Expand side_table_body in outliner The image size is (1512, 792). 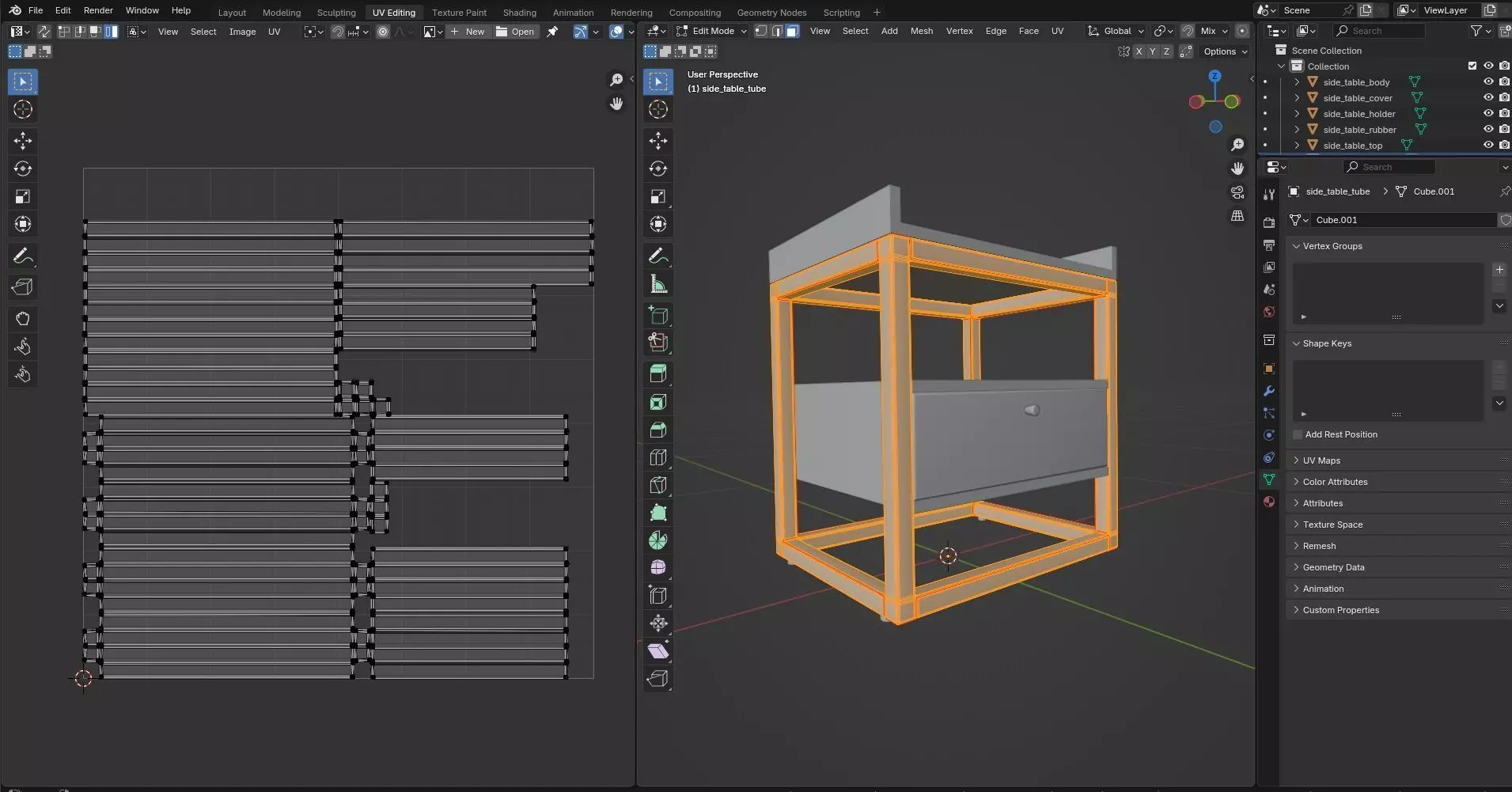tap(1297, 81)
